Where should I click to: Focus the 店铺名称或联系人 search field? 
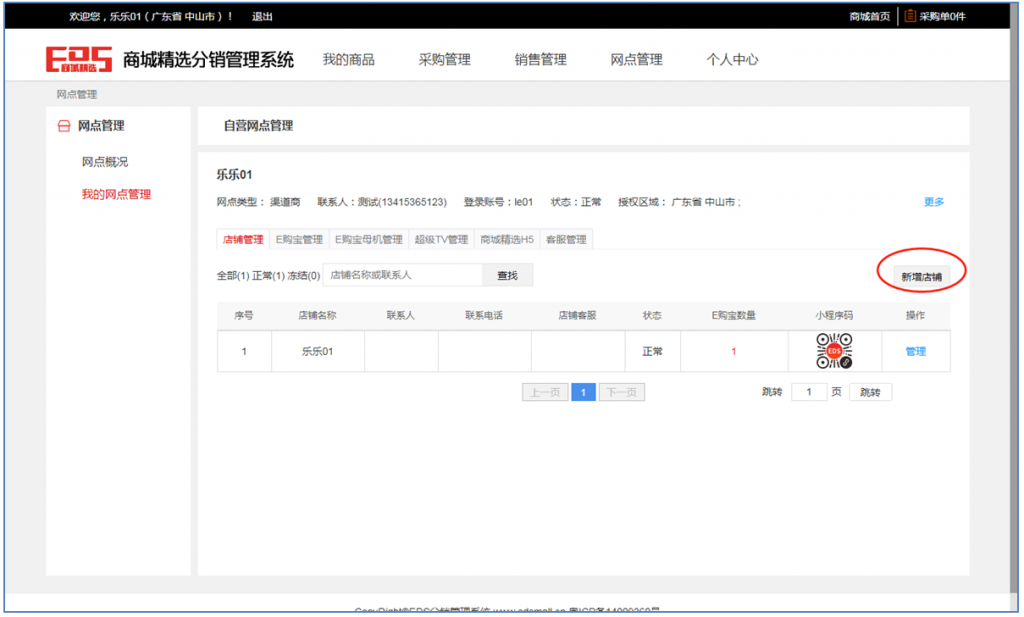pyautogui.click(x=402, y=275)
